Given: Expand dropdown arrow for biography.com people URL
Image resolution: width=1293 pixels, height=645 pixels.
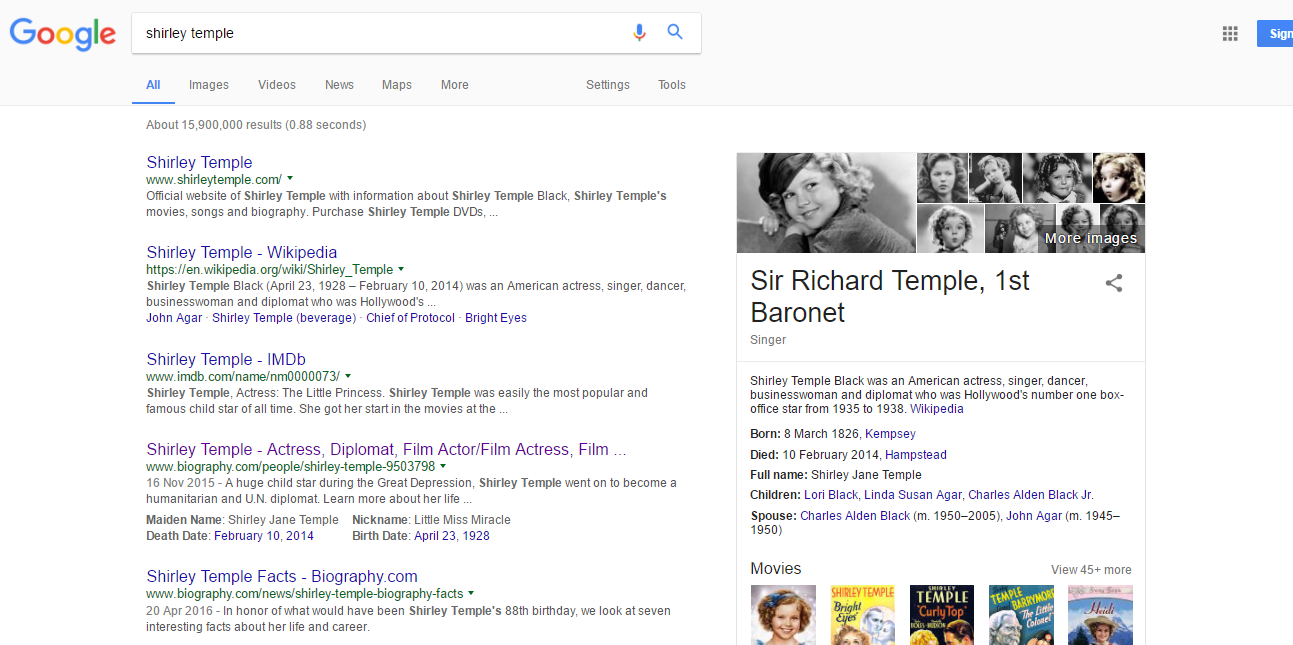Looking at the screenshot, I should [443, 465].
